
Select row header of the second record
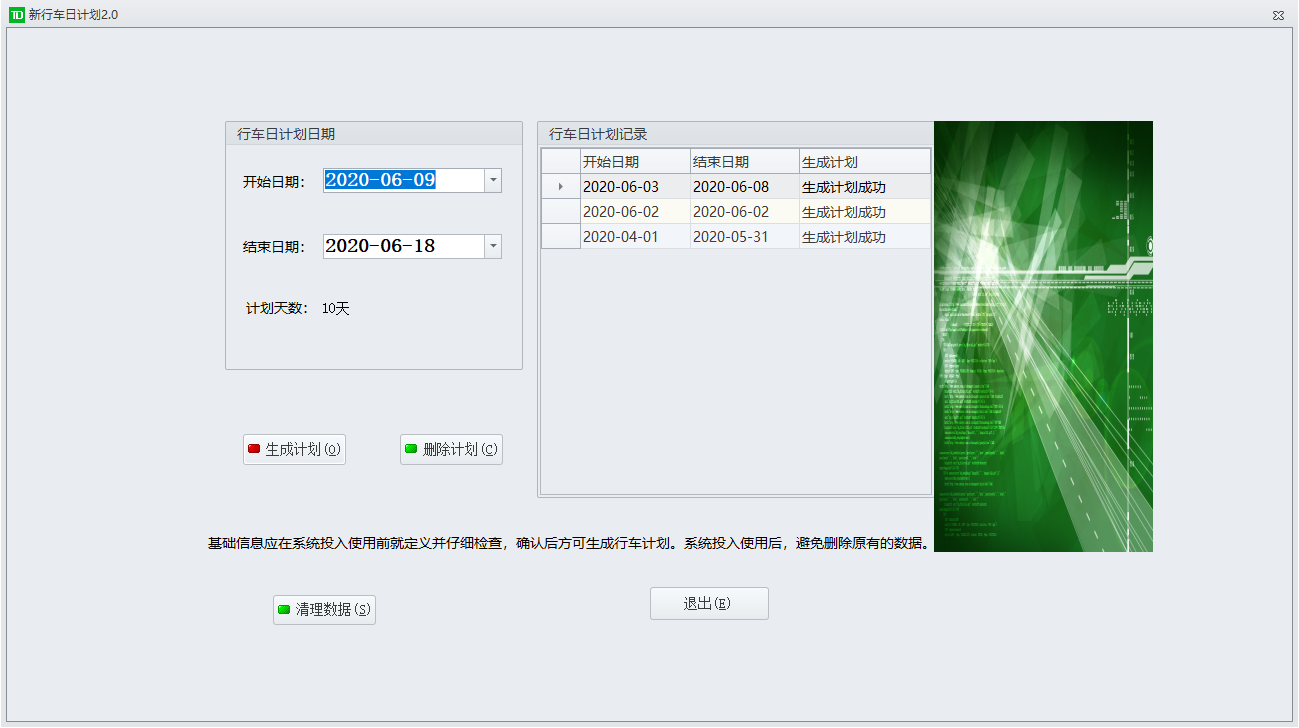tap(560, 212)
